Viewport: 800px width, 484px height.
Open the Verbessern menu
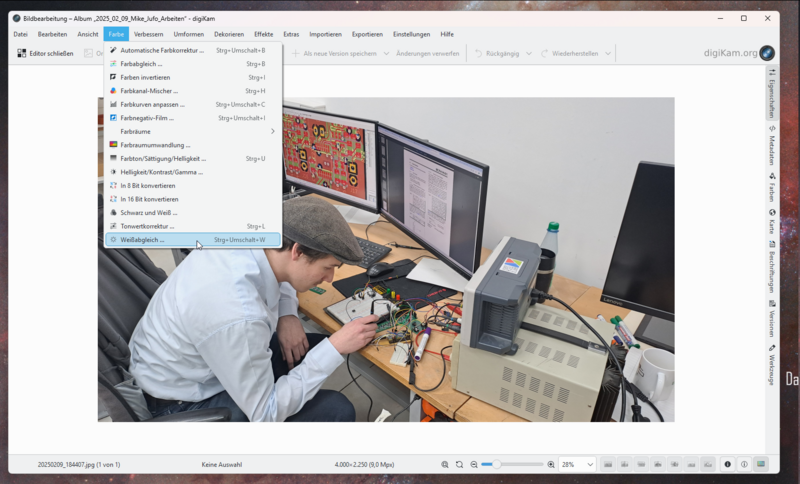coord(148,34)
